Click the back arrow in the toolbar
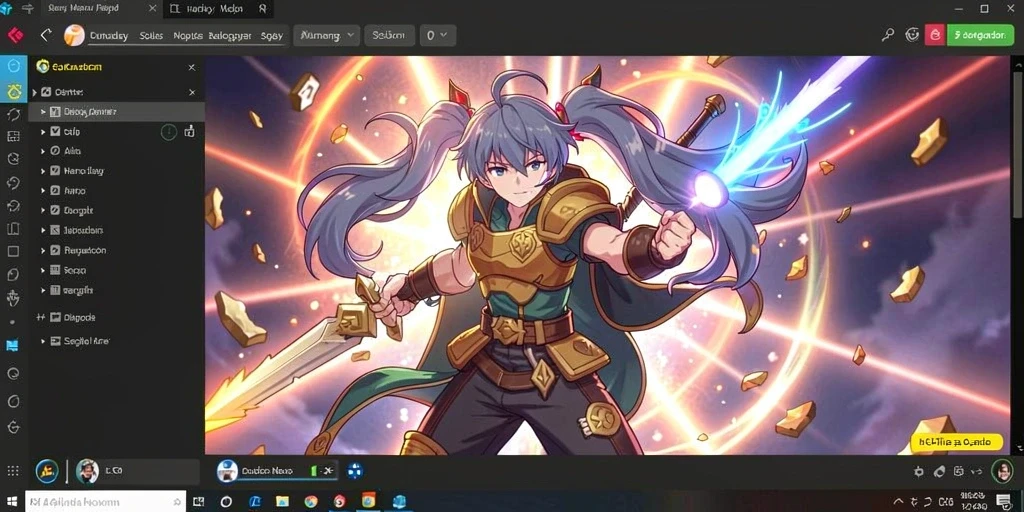 pyautogui.click(x=45, y=35)
